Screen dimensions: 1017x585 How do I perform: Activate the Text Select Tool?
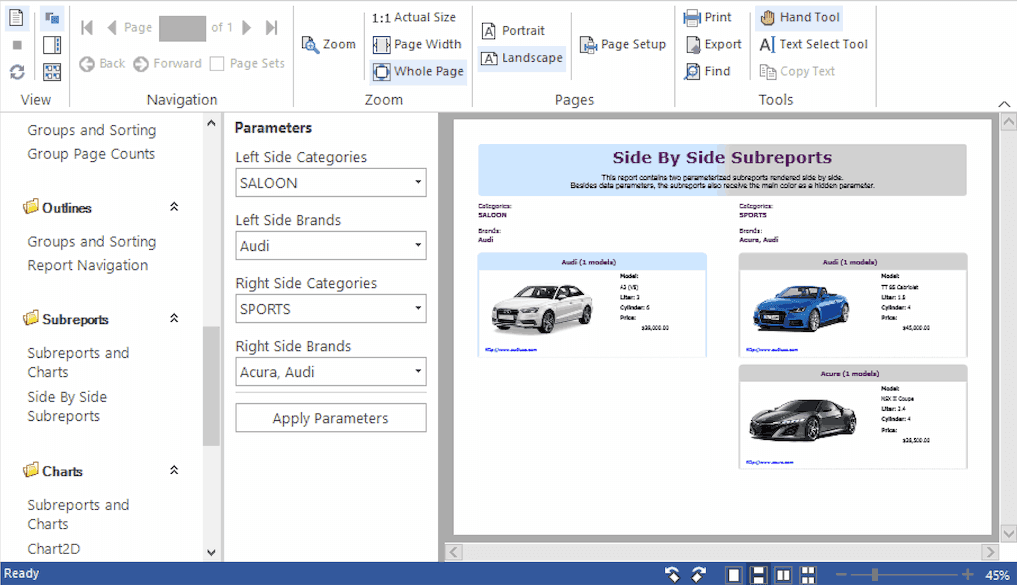(x=813, y=44)
